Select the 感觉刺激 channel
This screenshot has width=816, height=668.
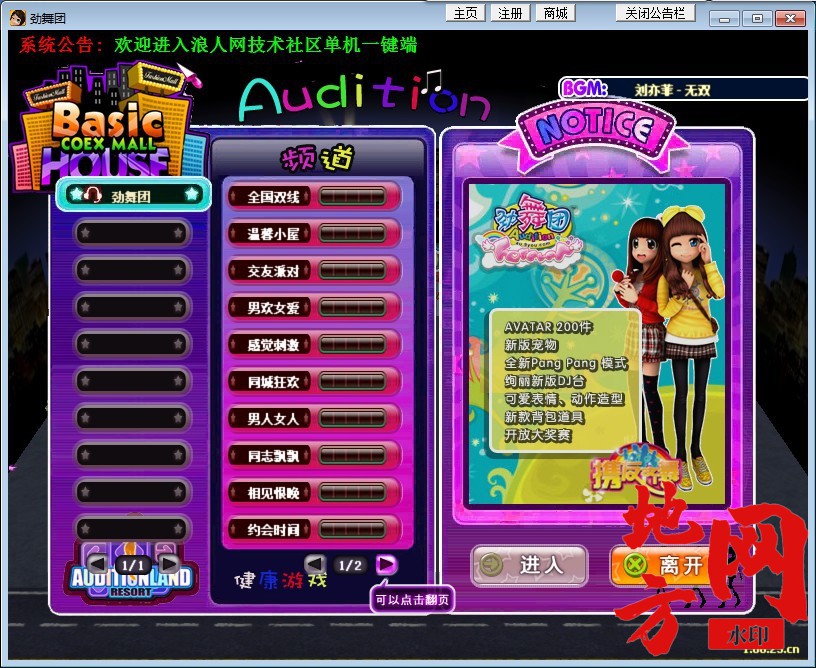[314, 344]
